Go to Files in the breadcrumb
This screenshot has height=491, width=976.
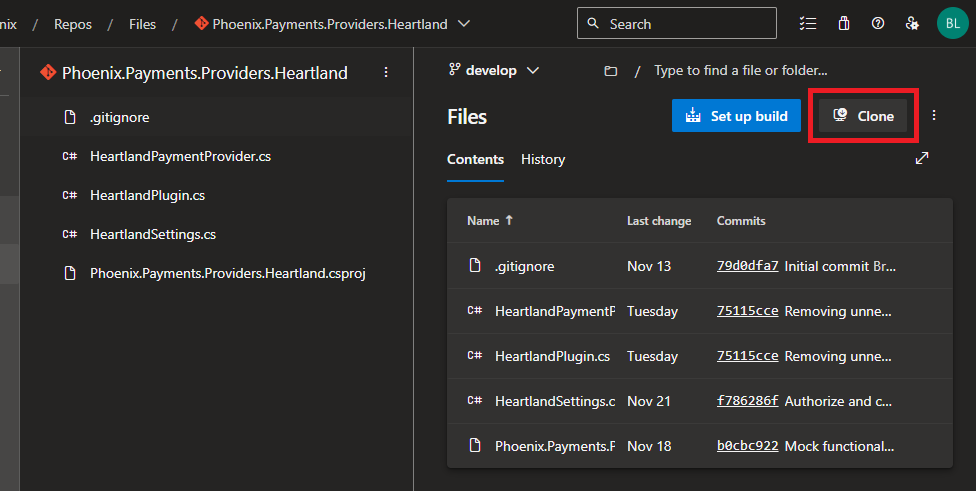coord(143,24)
